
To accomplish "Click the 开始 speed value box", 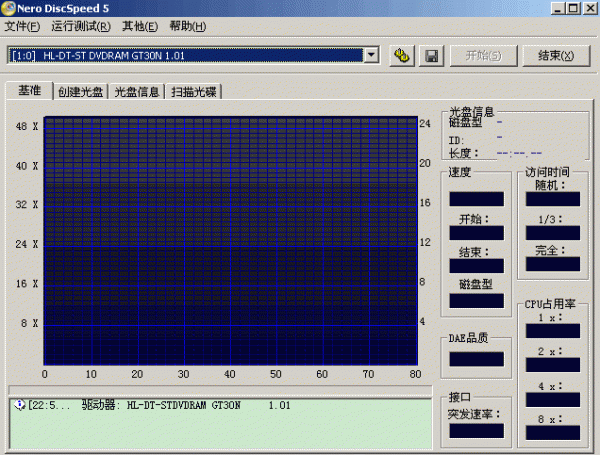I will pos(476,233).
